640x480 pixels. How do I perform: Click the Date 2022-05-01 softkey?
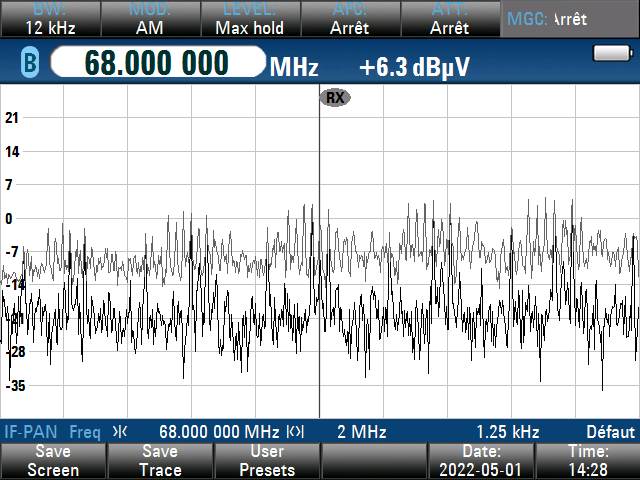(480, 461)
